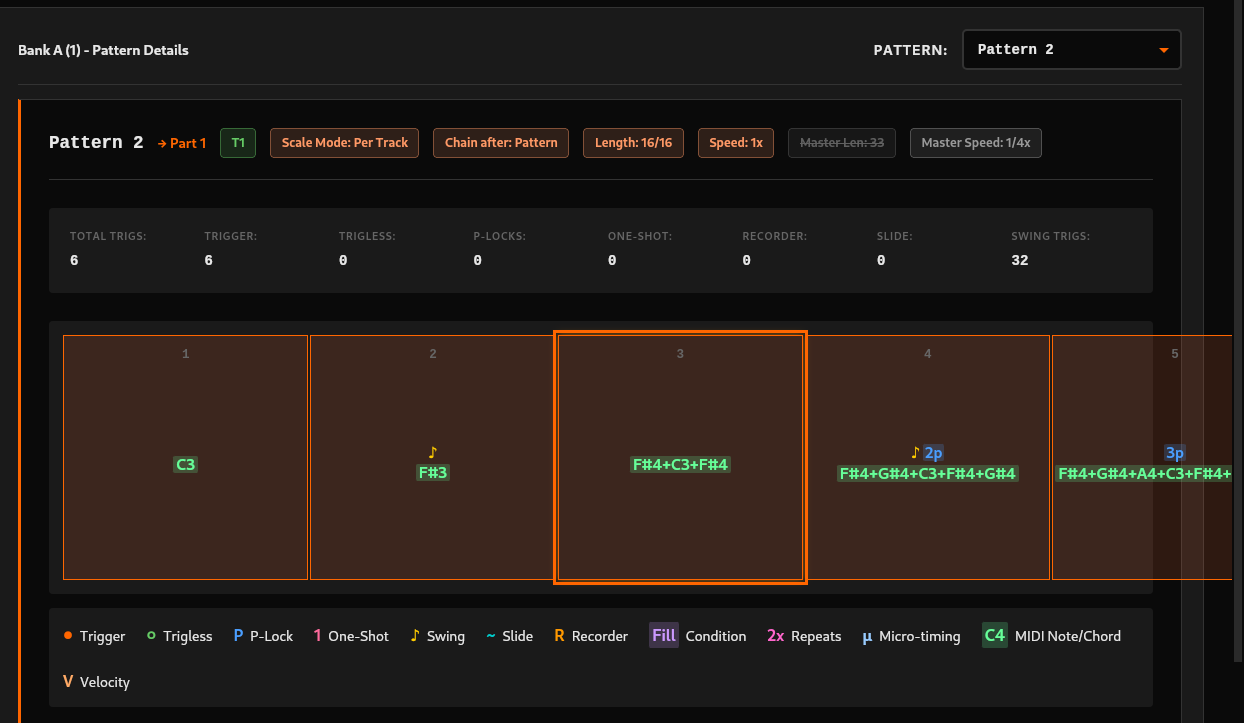Viewport: 1244px width, 723px height.
Task: Click the 3p badge in step 5
Action: pos(1175,453)
